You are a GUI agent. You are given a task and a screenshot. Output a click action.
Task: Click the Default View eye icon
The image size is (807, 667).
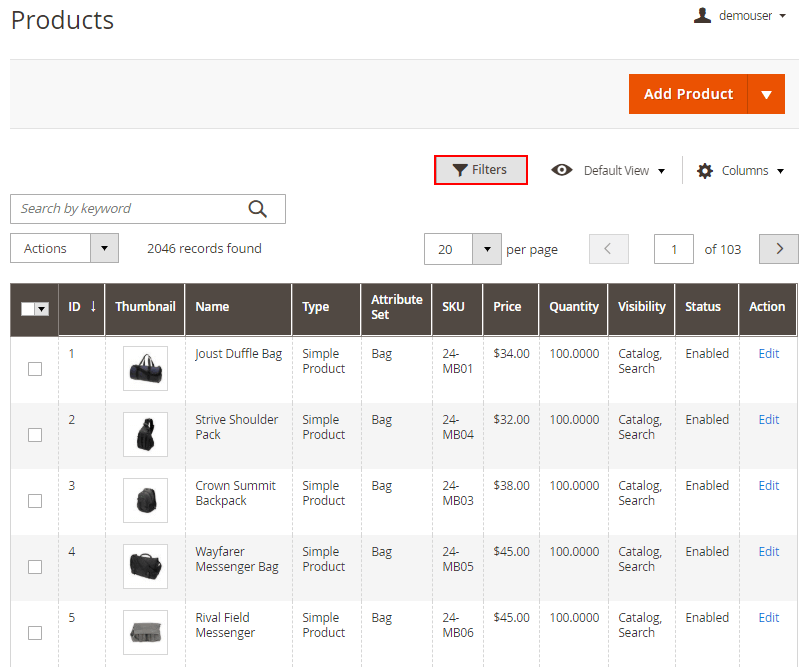562,171
